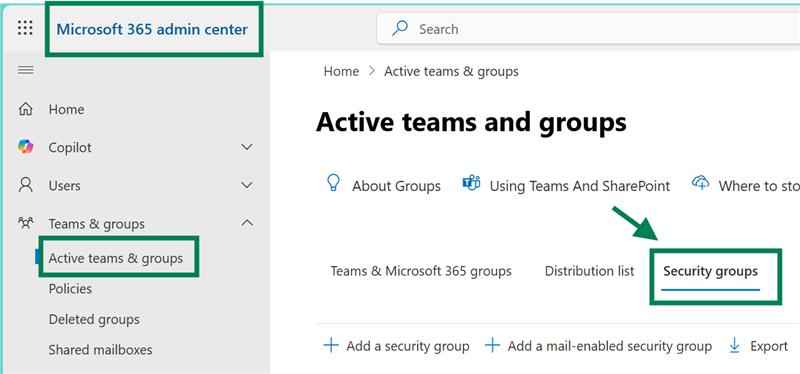The image size is (800, 374).
Task: Open Policies in the sidebar
Action: [x=70, y=289]
